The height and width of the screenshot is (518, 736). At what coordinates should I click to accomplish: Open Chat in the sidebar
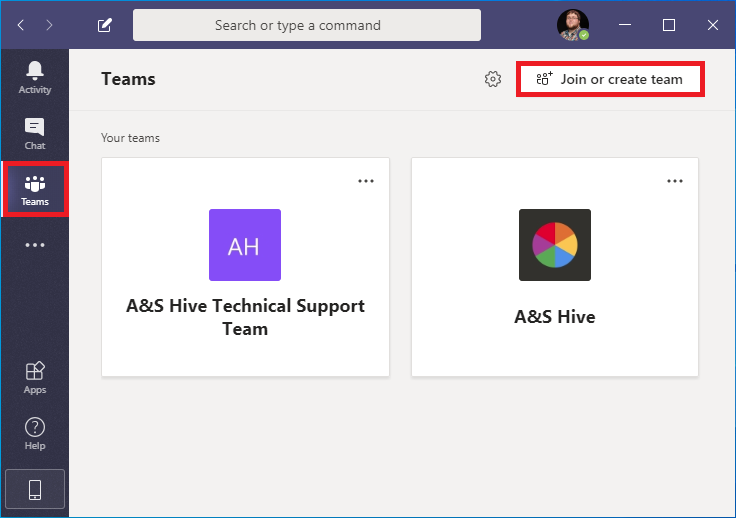click(x=35, y=134)
